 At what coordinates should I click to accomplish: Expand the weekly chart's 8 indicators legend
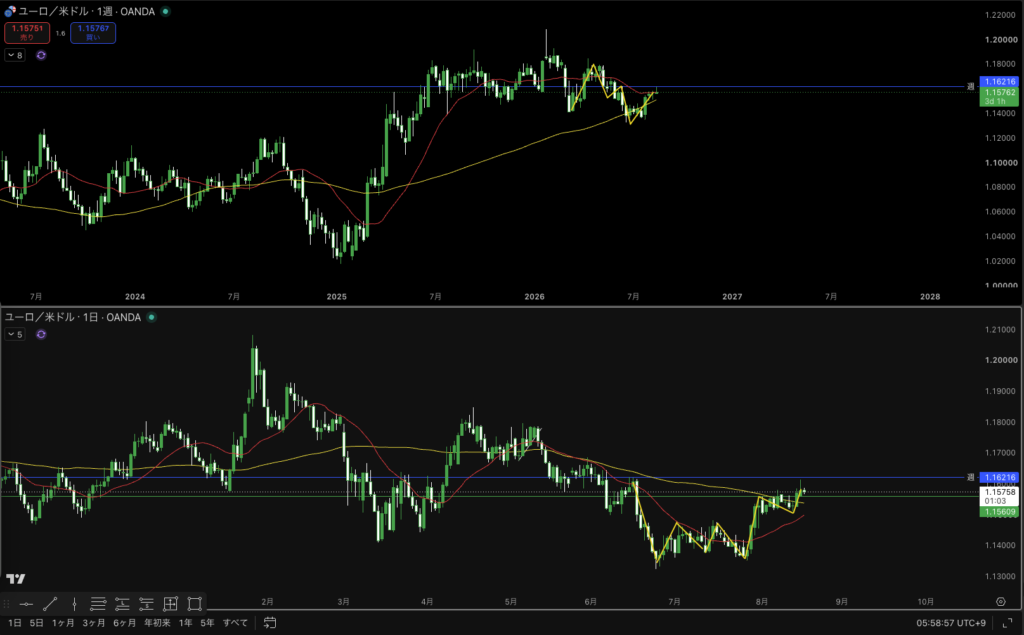15,55
